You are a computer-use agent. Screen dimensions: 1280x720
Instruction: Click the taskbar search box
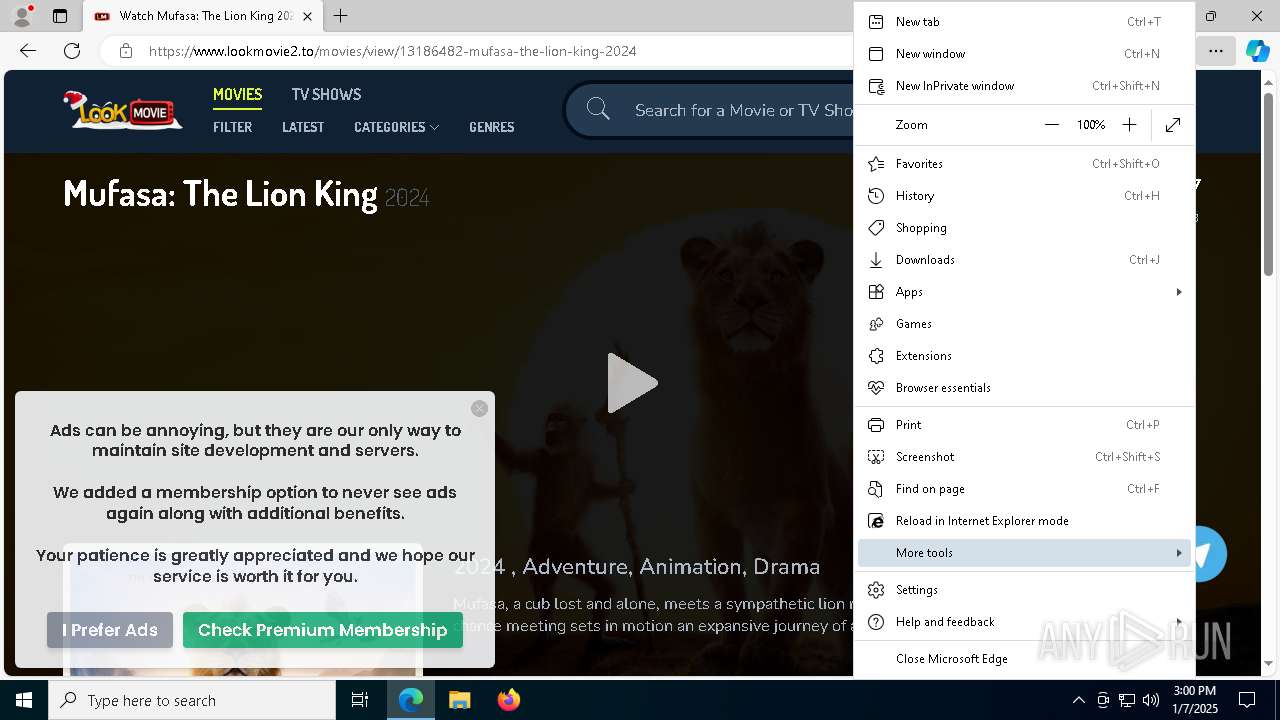point(192,700)
